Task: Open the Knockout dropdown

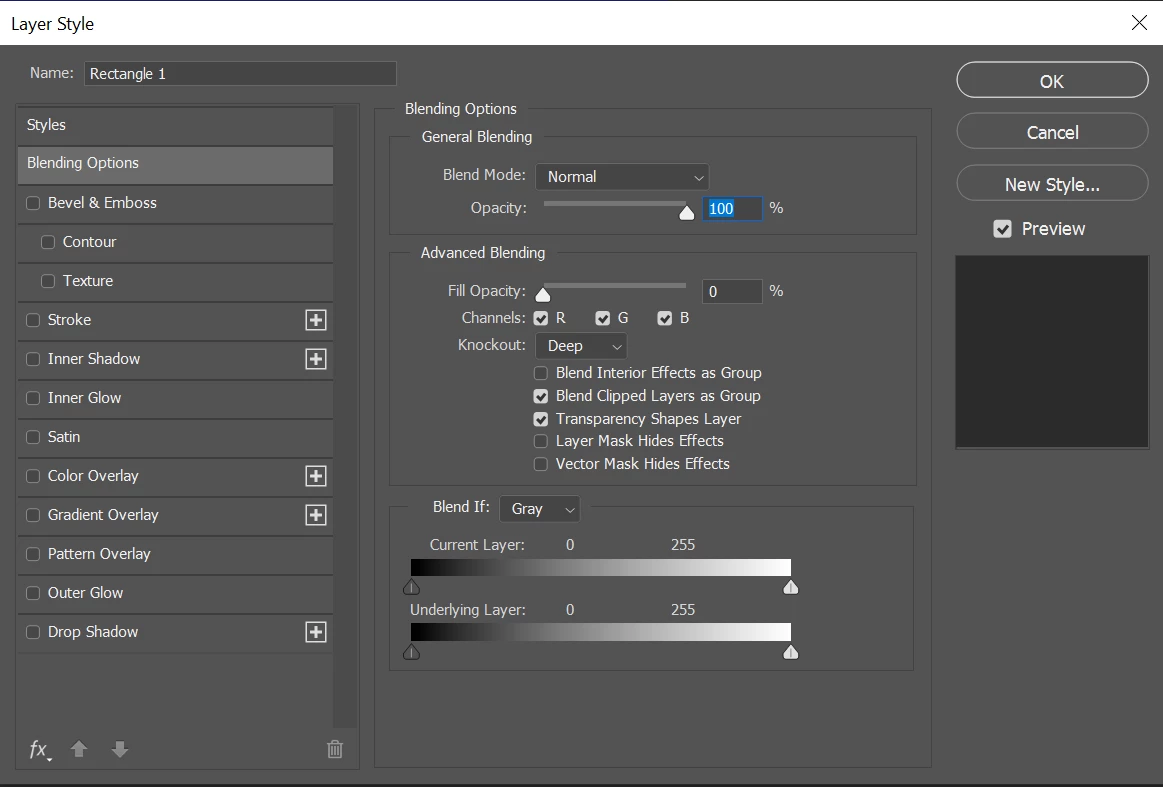Action: click(582, 346)
